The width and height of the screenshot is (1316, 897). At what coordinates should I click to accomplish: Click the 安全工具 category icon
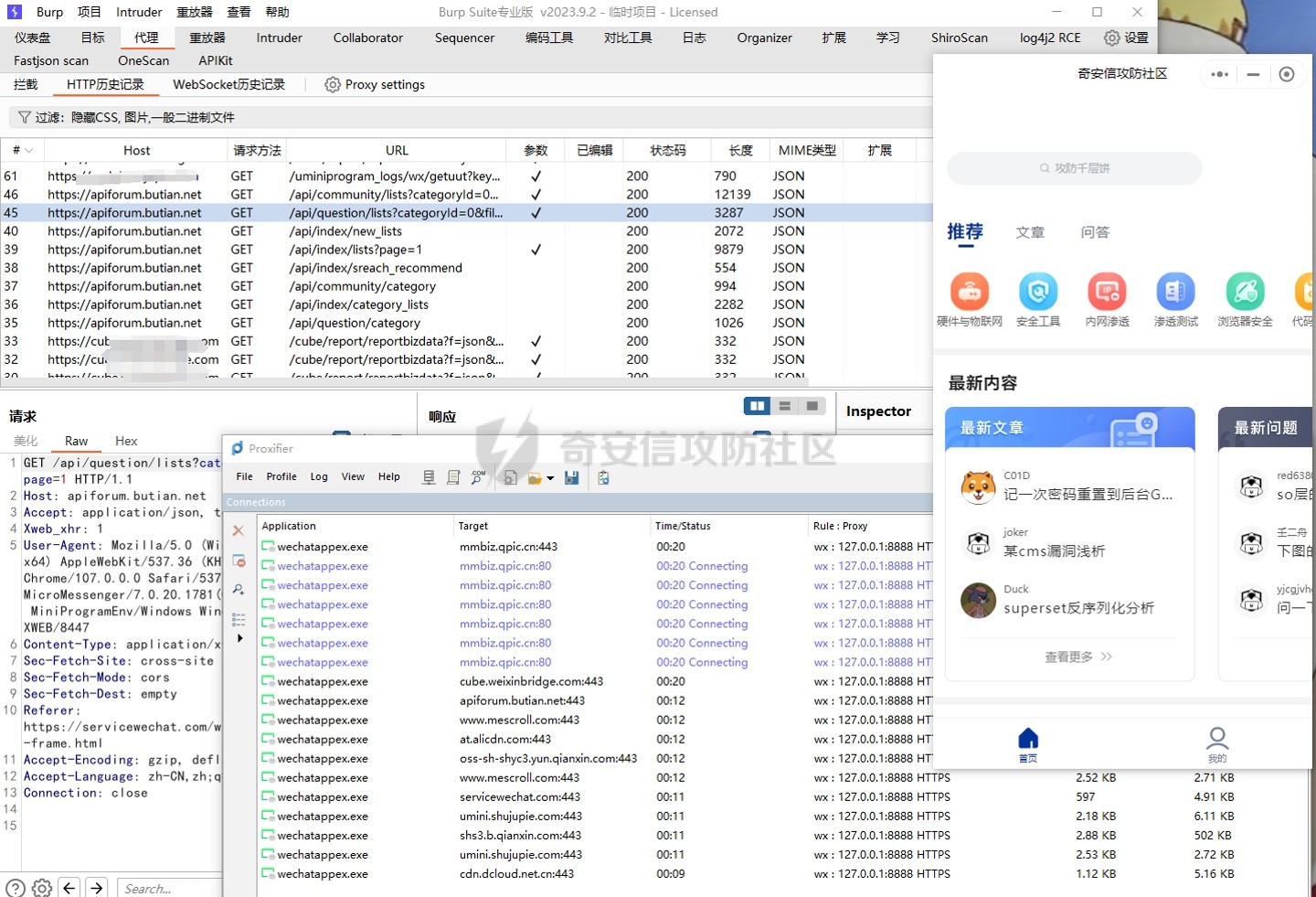1038,292
